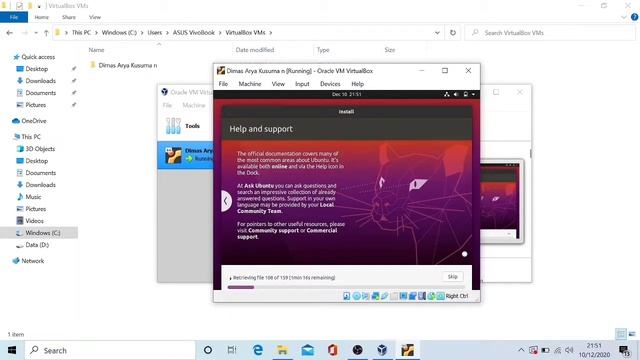Viewport: 640px width, 360px height.
Task: Open the Input menu of the running VM window
Action: point(302,84)
